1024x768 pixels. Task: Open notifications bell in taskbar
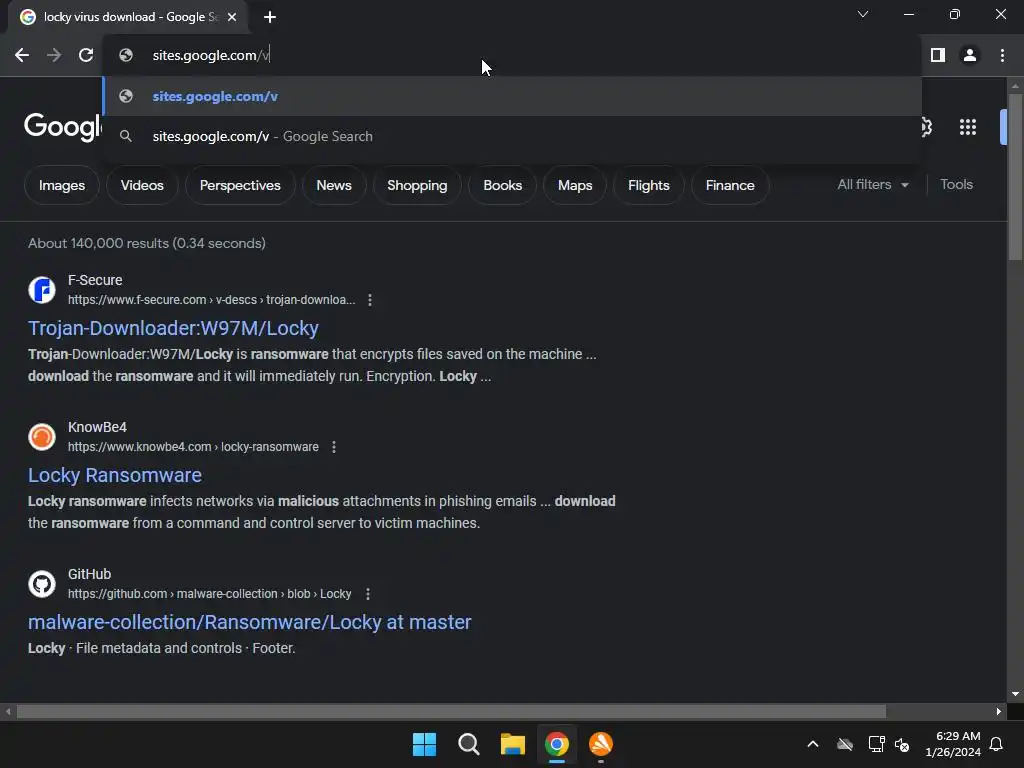(996, 744)
